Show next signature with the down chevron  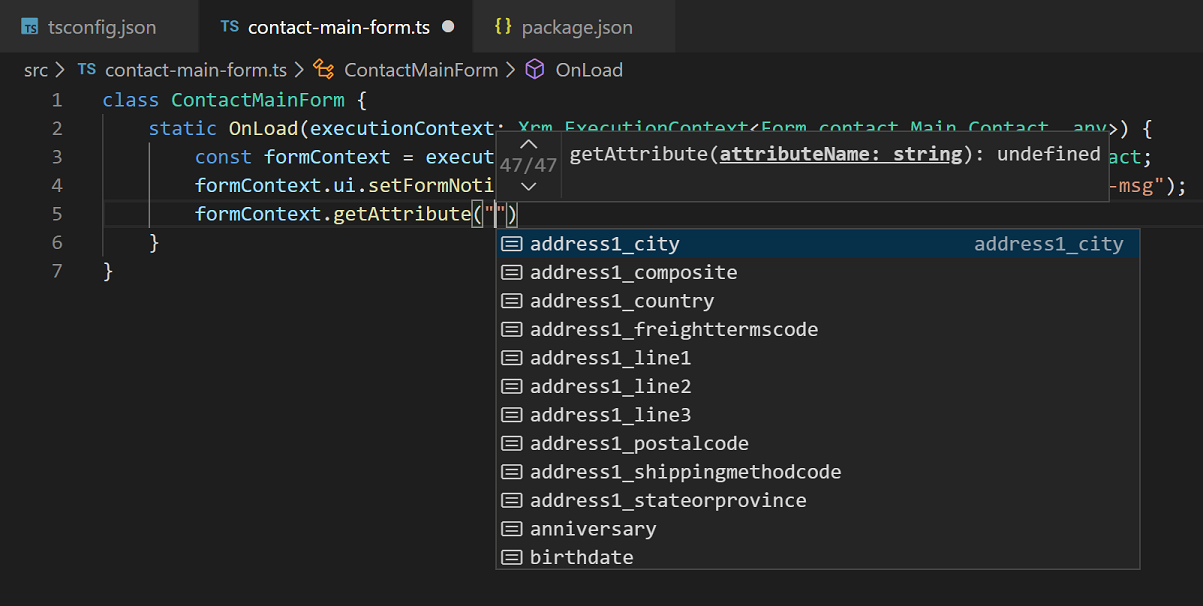pos(529,186)
